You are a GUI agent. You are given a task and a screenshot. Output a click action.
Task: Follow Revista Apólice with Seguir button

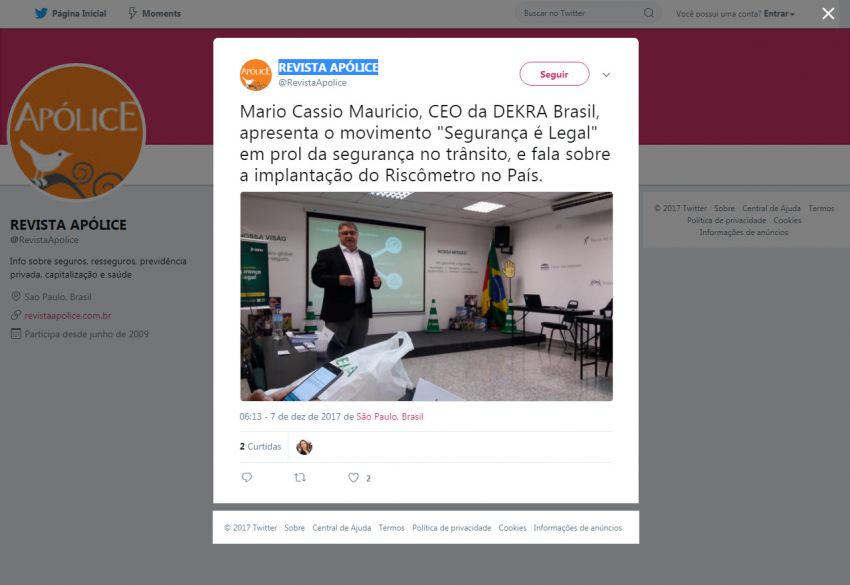point(554,74)
